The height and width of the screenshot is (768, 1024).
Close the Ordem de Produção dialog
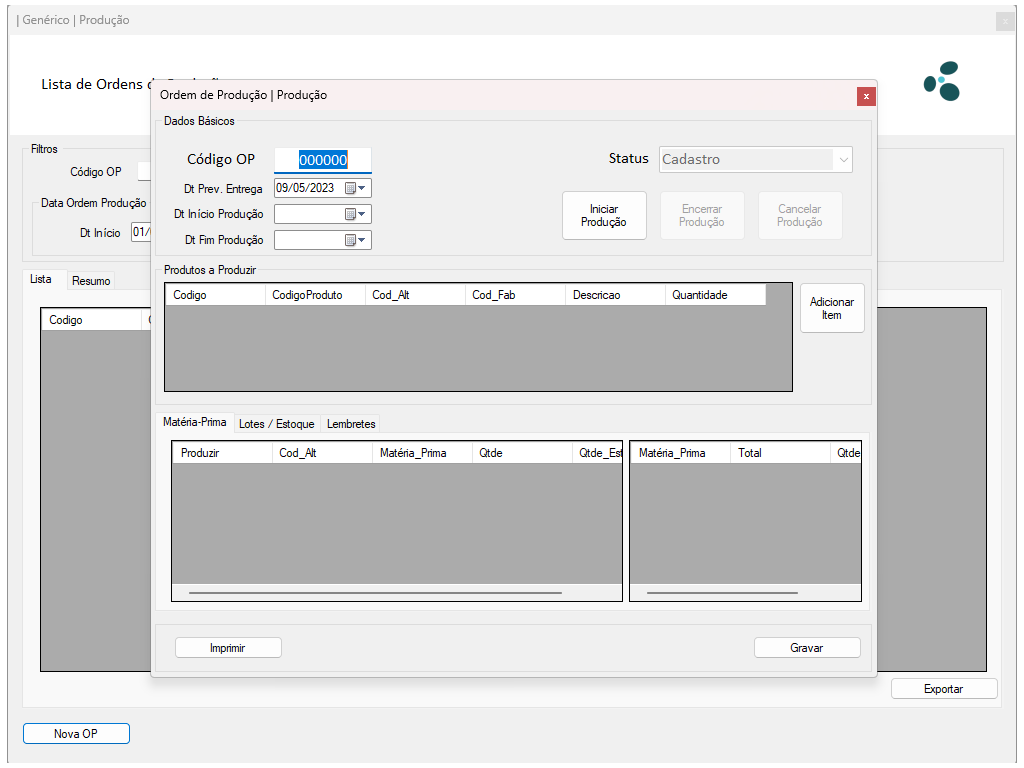pyautogui.click(x=866, y=96)
